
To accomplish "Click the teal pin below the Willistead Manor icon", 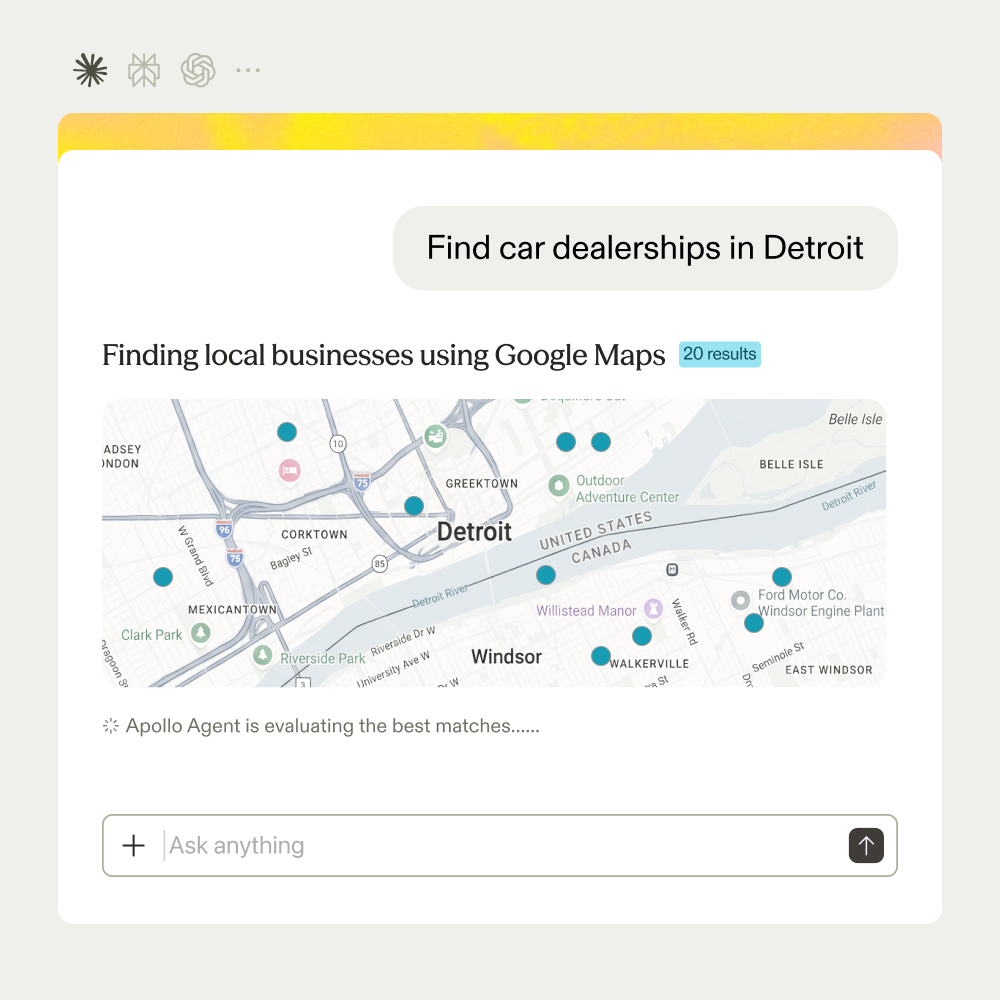I will tap(642, 635).
